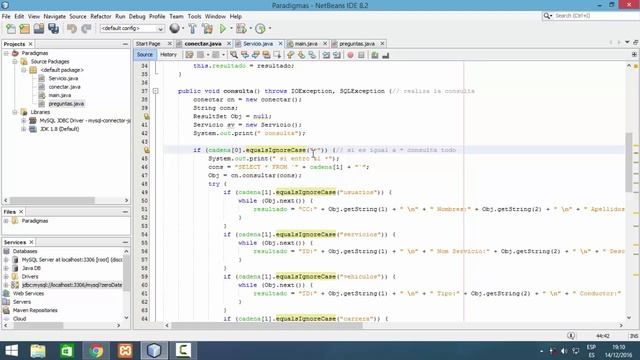Open the File menu

pos(6,16)
